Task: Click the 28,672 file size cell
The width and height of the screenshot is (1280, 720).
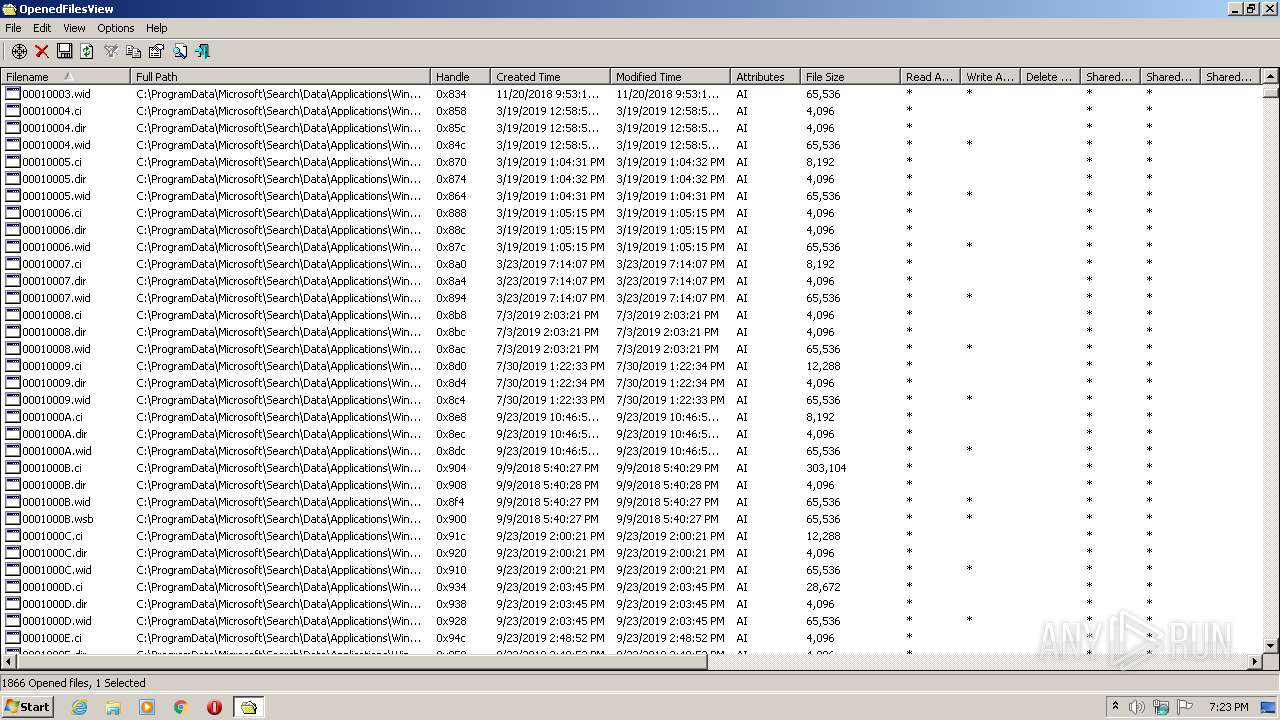Action: tap(823, 587)
